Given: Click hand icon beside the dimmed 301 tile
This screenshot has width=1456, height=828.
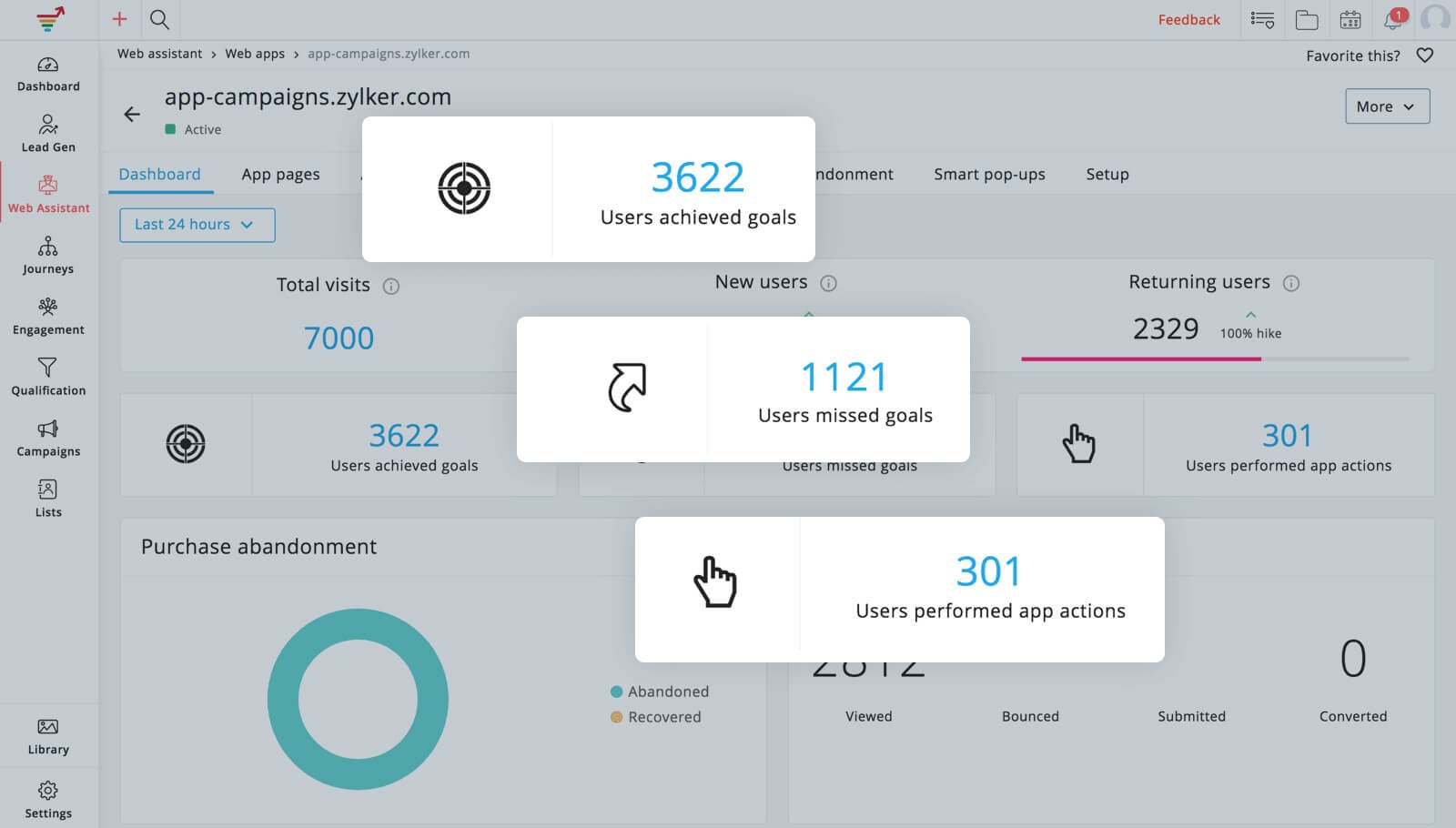Looking at the screenshot, I should tap(1079, 444).
